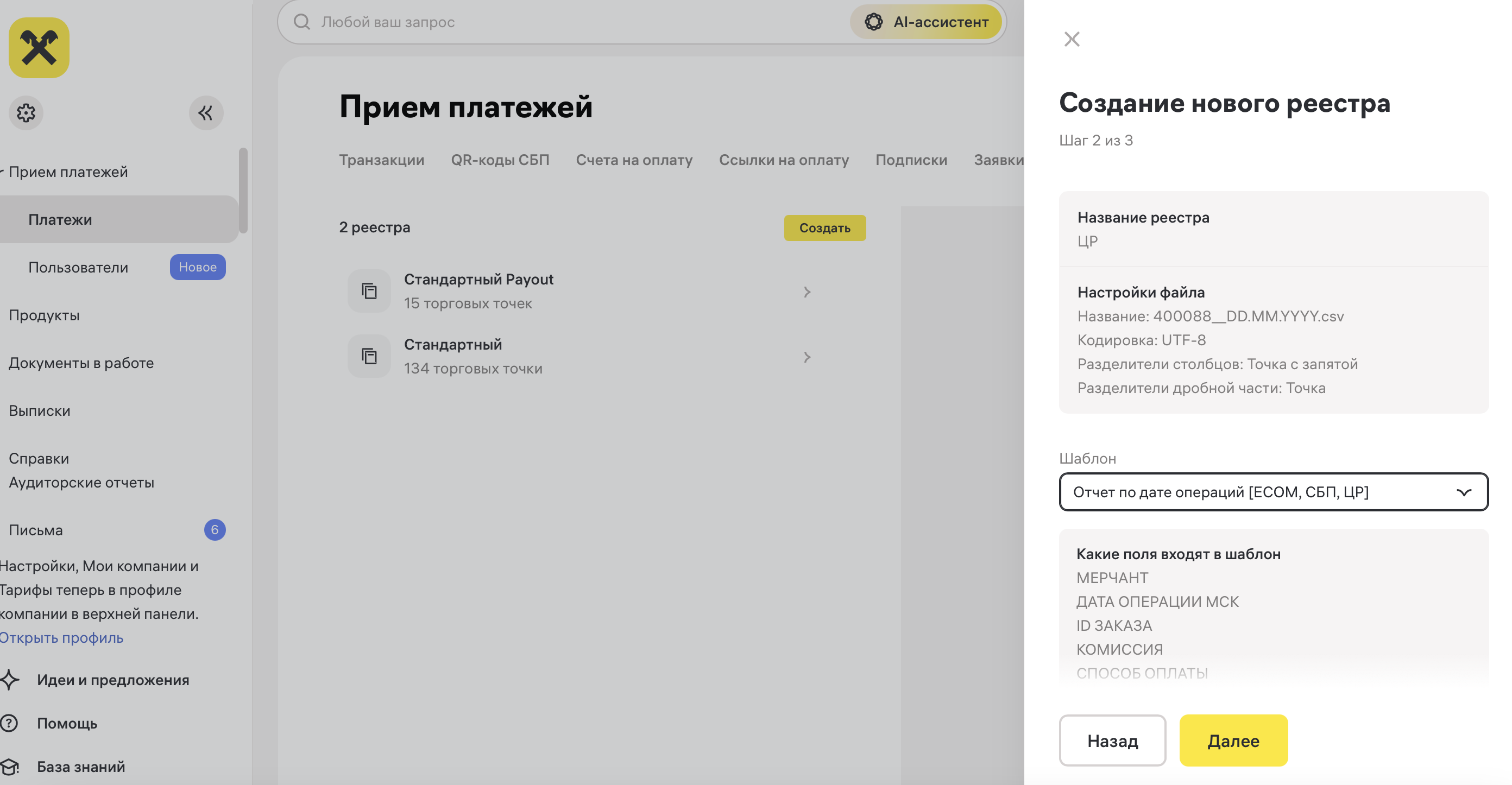Click the Прием платежей page heading

coord(466,107)
